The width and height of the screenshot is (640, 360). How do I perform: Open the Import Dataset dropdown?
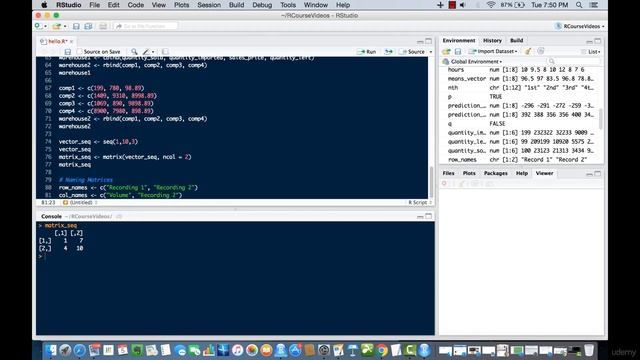(x=493, y=51)
